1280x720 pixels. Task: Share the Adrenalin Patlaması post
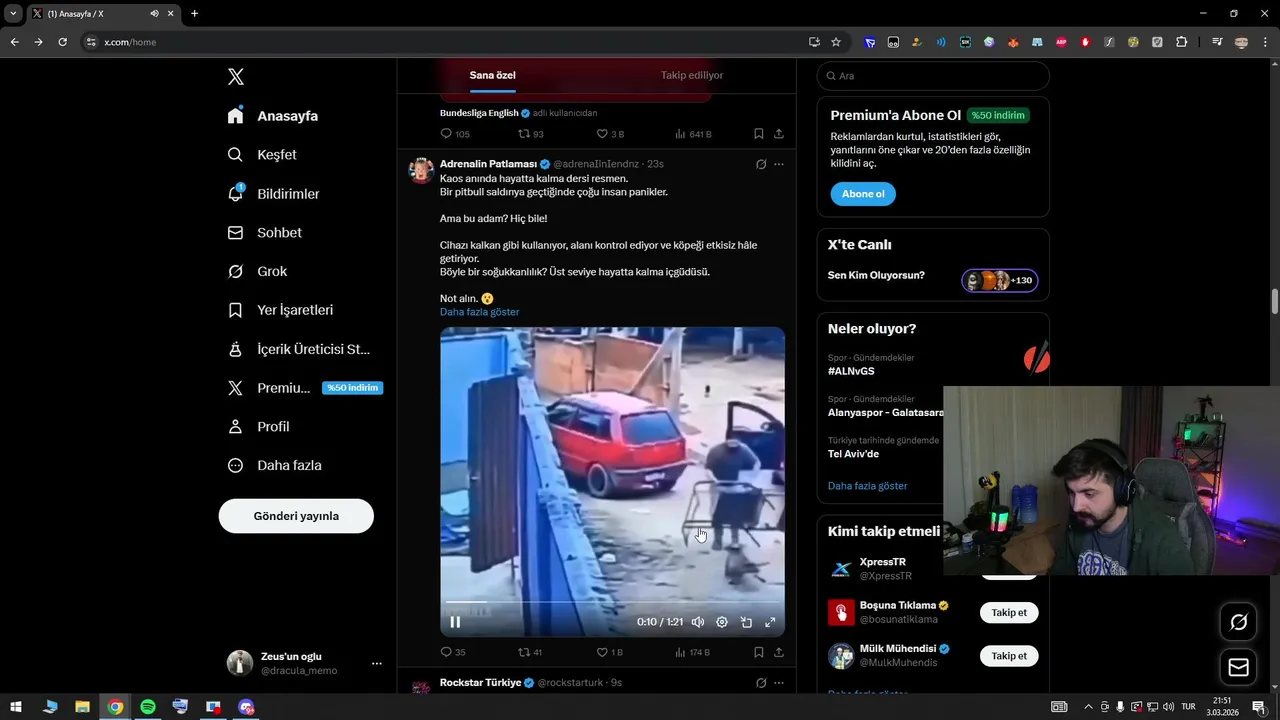point(779,652)
